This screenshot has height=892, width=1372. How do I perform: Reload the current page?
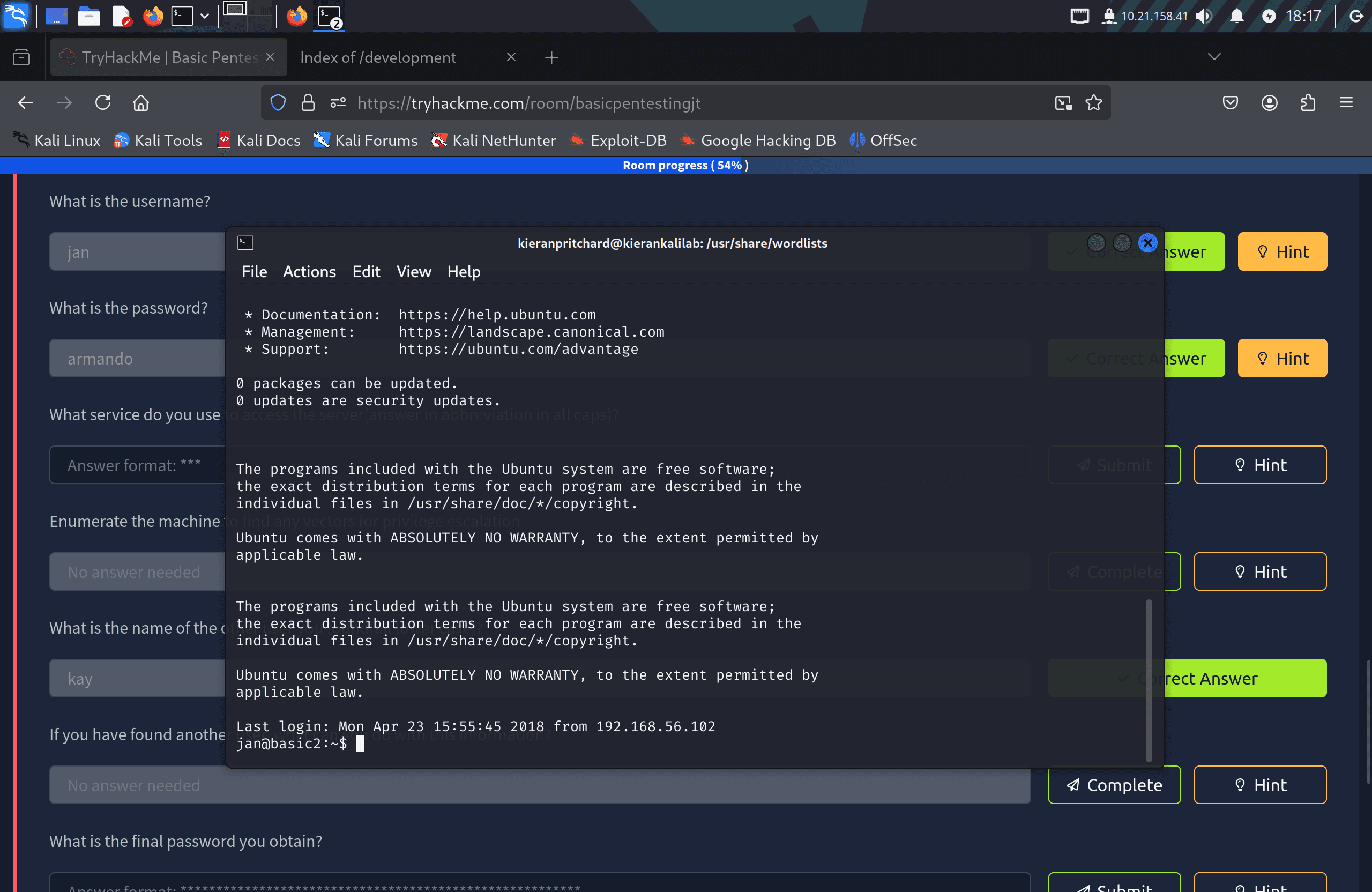click(x=102, y=103)
